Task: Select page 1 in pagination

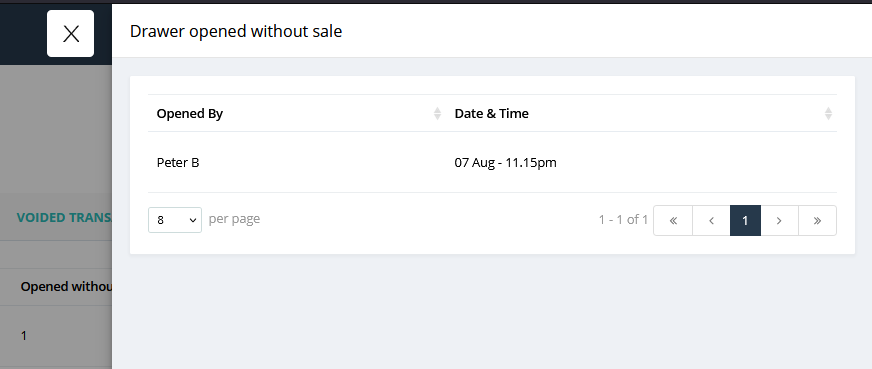Action: (x=745, y=221)
